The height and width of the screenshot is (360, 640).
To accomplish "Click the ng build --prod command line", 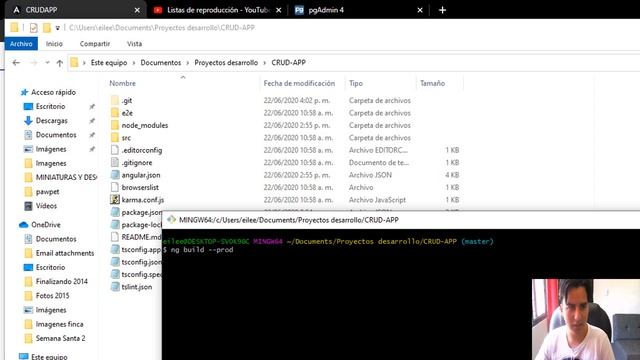I will pyautogui.click(x=202, y=249).
